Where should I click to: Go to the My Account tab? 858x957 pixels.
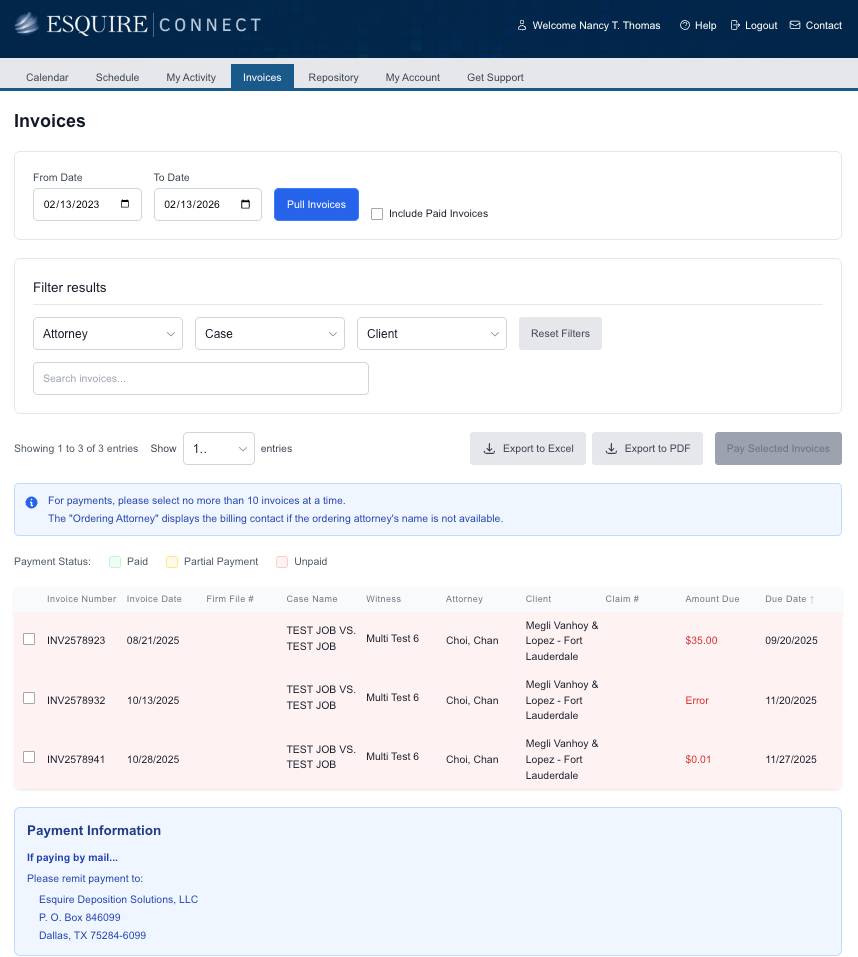pyautogui.click(x=413, y=78)
